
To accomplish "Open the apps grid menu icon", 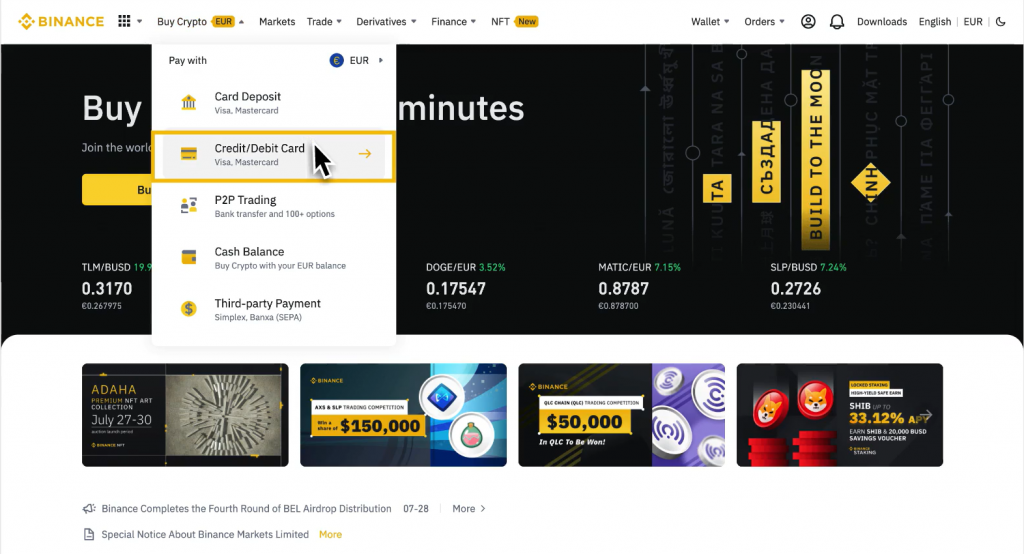I will coord(125,21).
